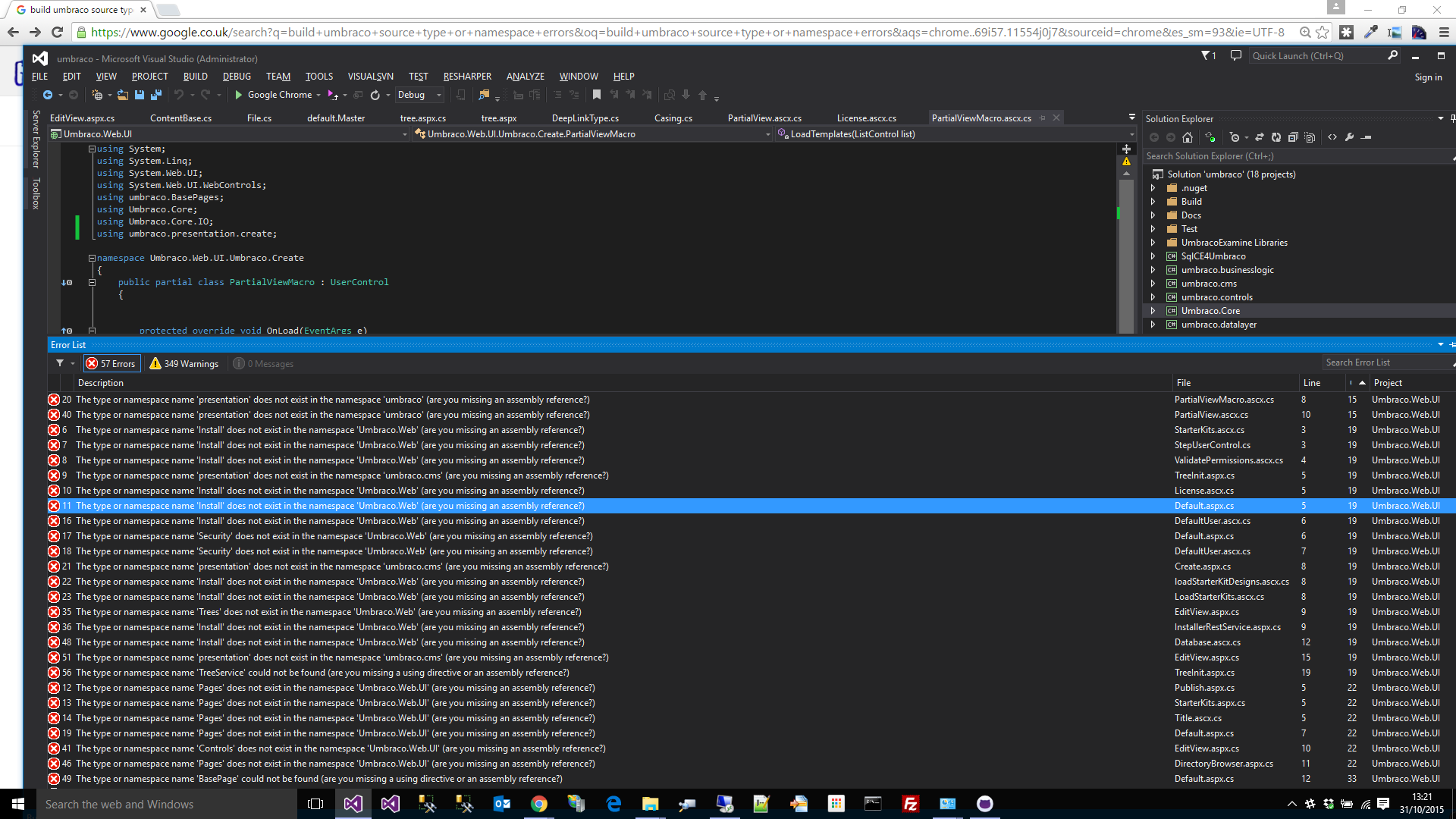Click the Navigate Backward toolbar arrow
The image size is (1456, 819).
pos(48,96)
